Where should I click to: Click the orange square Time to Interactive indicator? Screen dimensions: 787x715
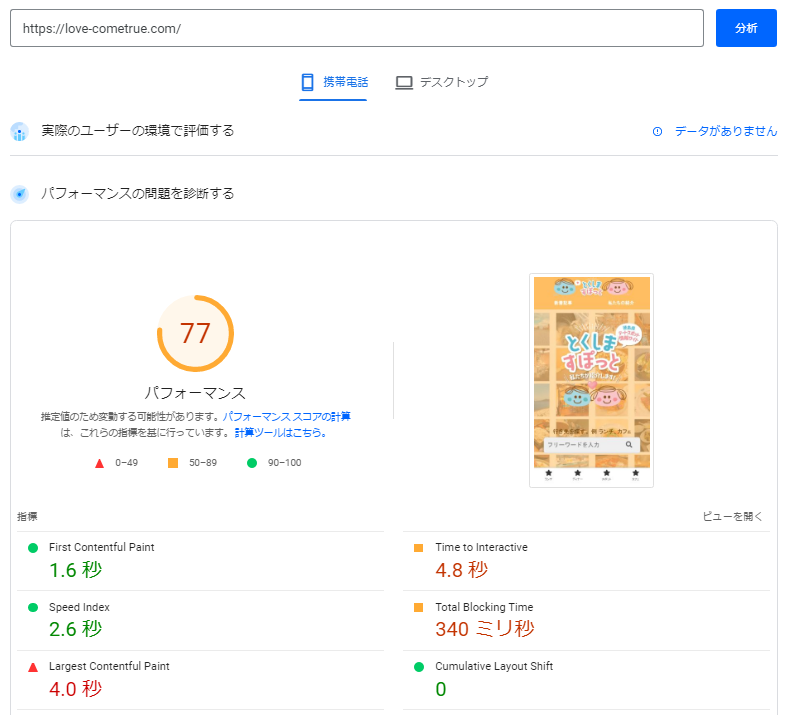click(419, 548)
